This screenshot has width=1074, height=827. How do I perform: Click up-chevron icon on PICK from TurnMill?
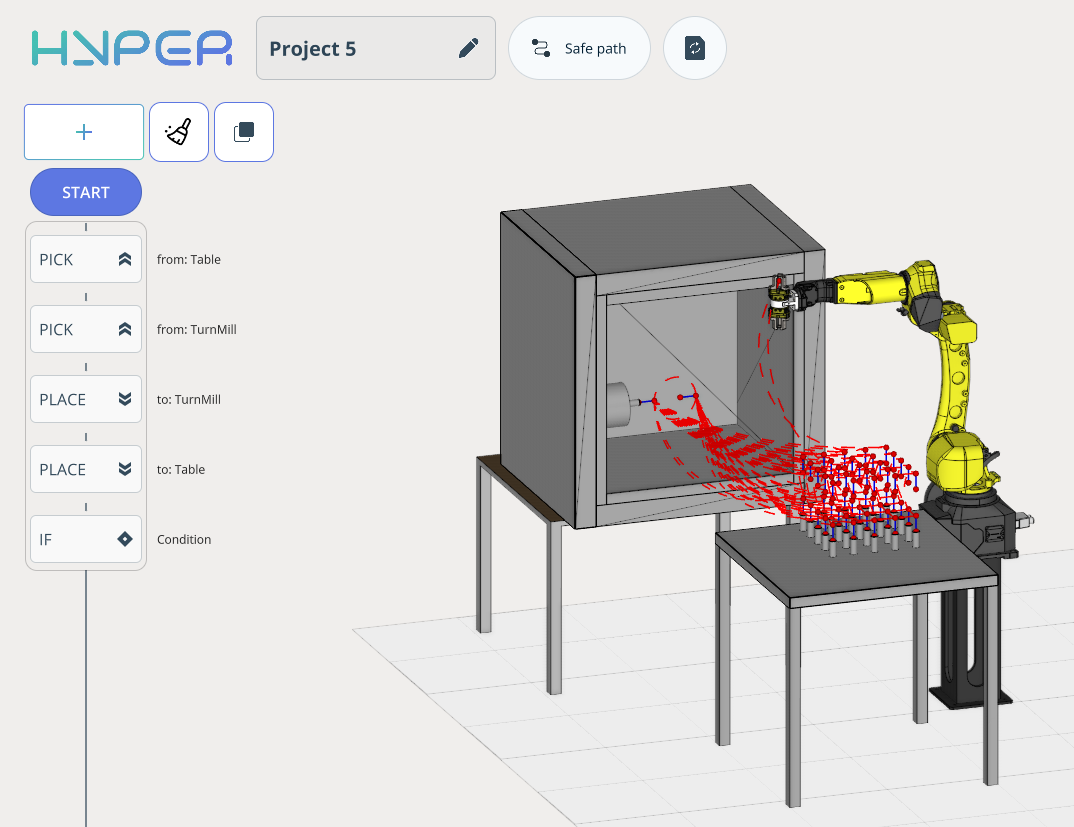click(x=125, y=329)
